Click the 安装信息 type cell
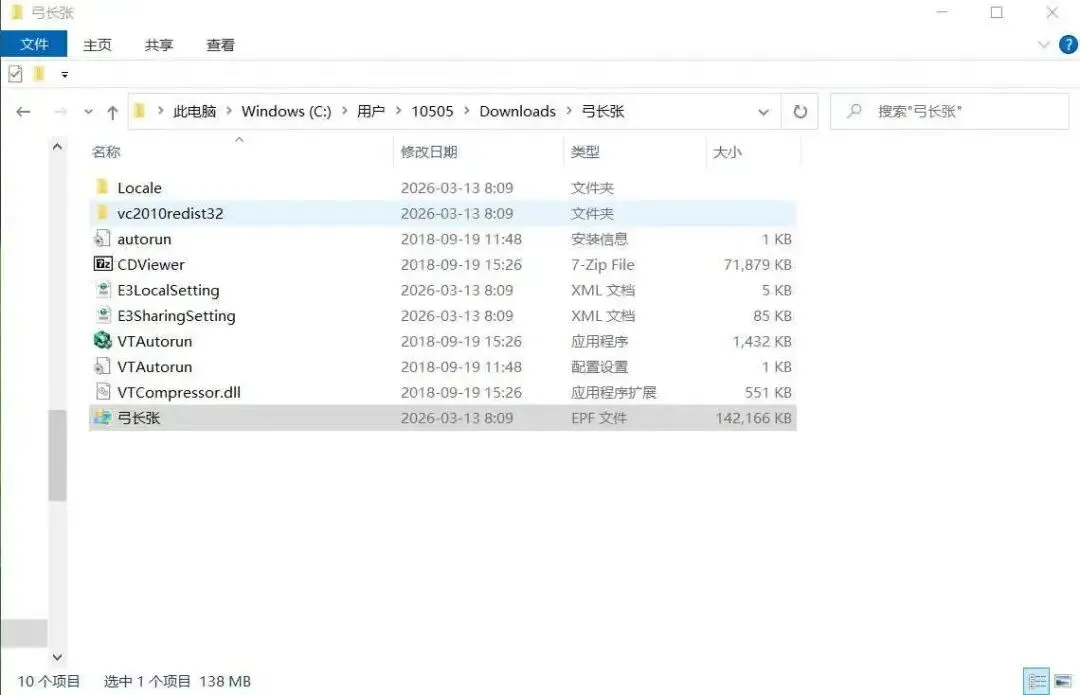Screen dimensions: 1080x695 [x=599, y=239]
